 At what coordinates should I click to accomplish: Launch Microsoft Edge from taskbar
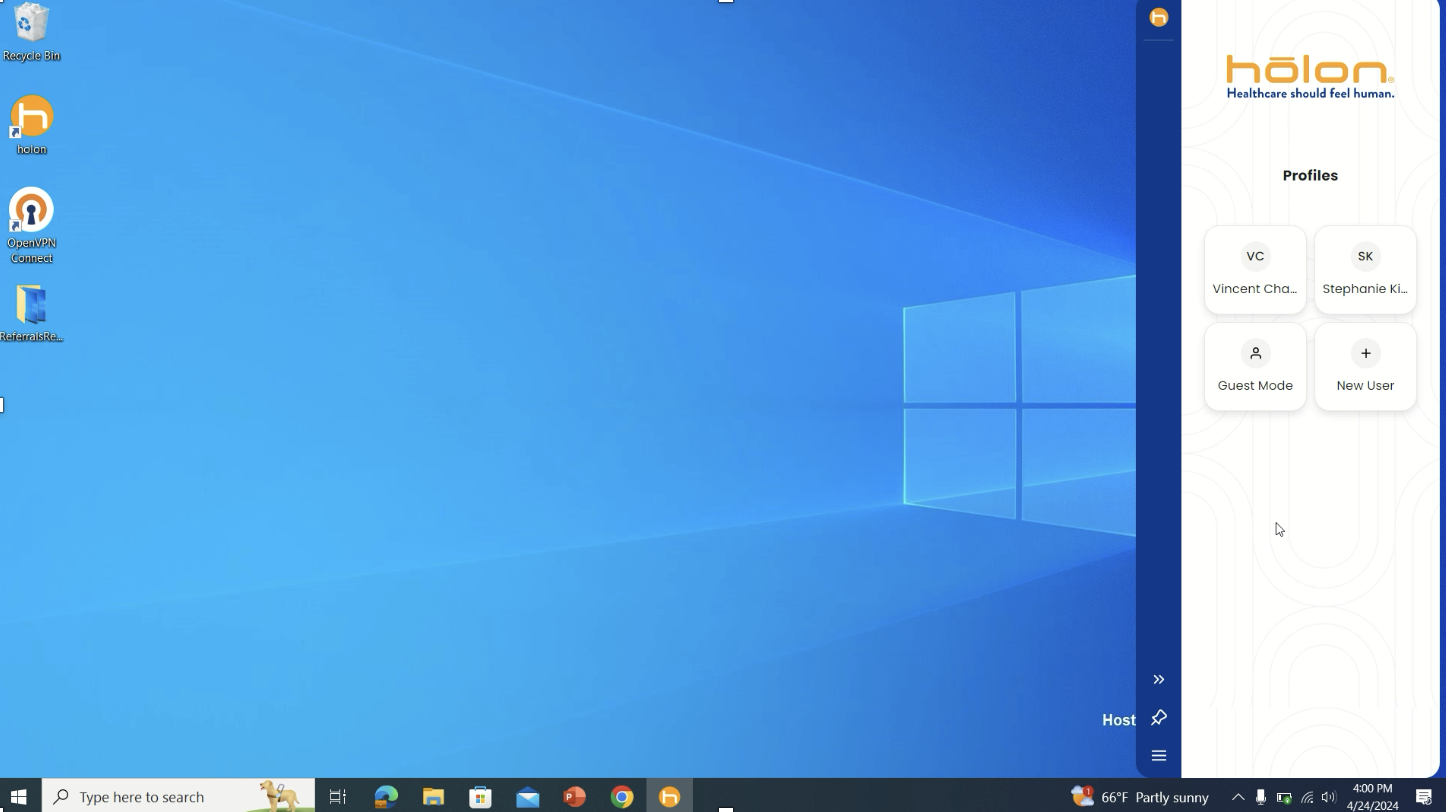(x=386, y=796)
